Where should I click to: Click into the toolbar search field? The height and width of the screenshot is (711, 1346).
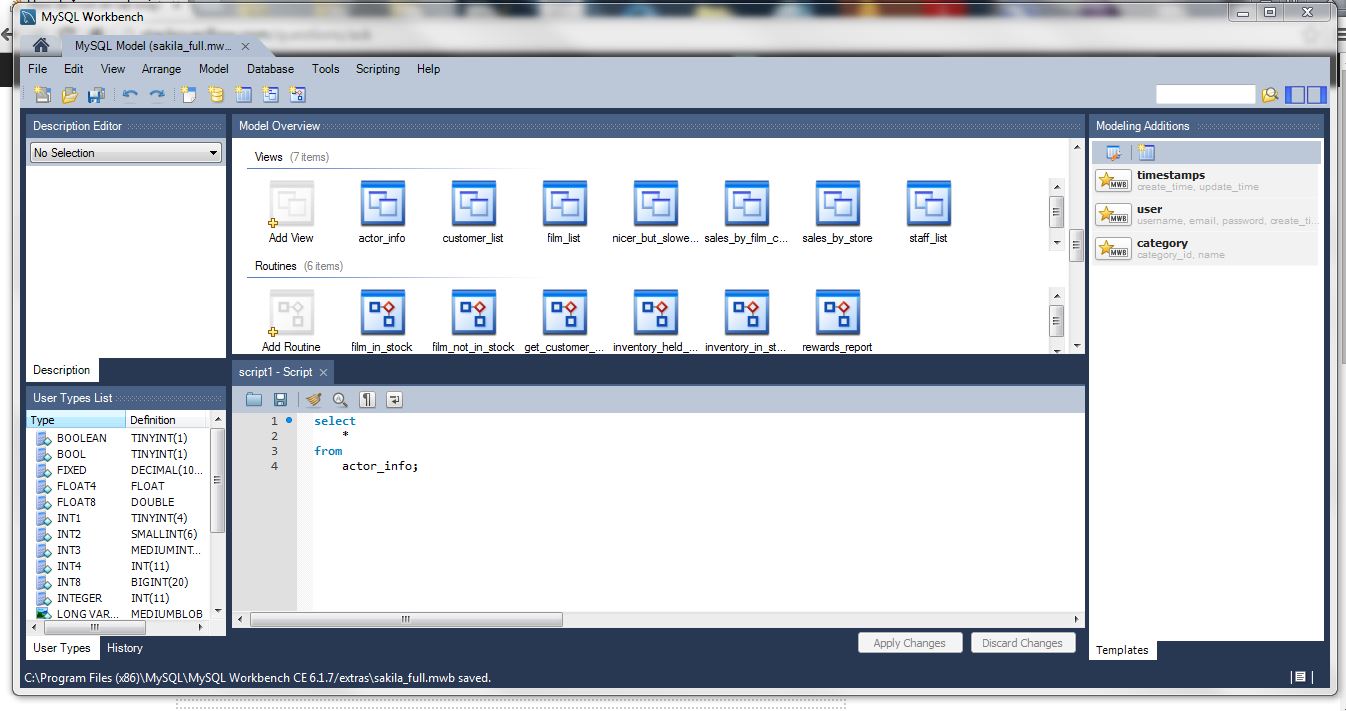(1205, 94)
